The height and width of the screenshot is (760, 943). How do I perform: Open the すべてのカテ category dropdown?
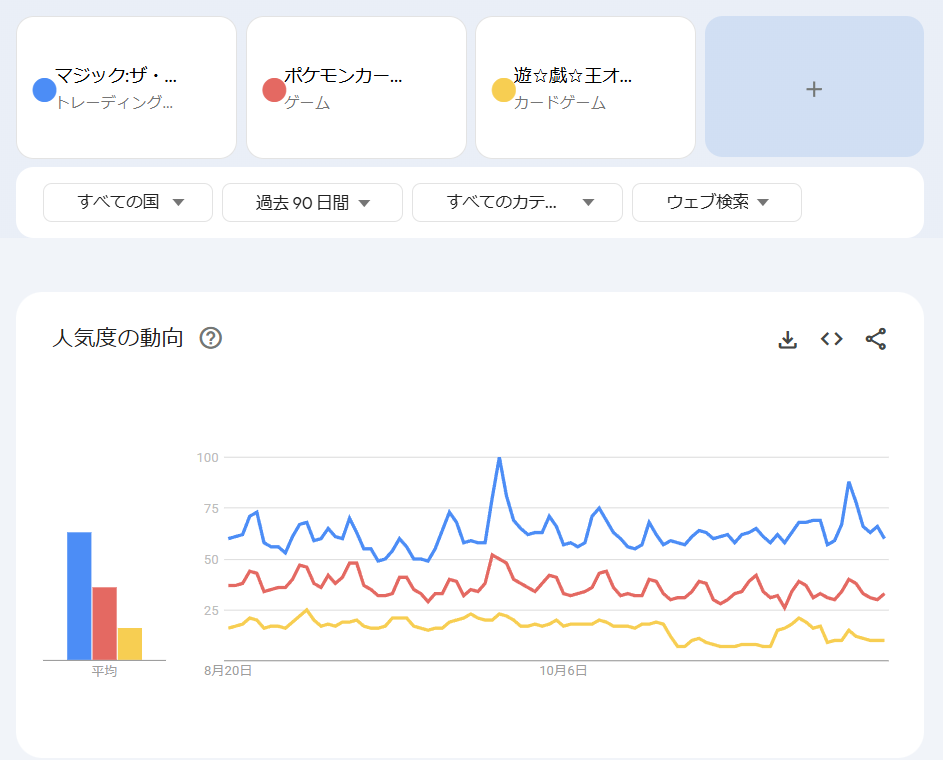[517, 202]
